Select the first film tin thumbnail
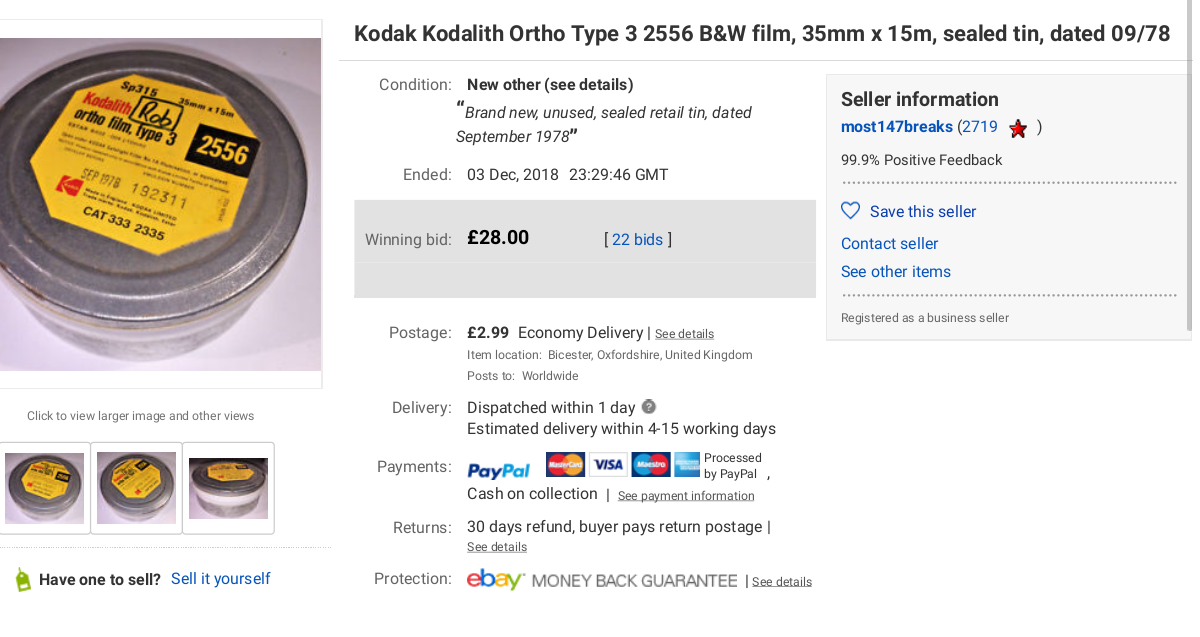The height and width of the screenshot is (637, 1200). pyautogui.click(x=45, y=488)
